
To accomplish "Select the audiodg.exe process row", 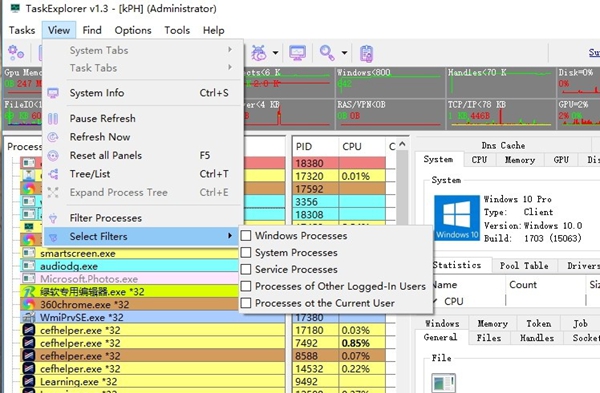I will pyautogui.click(x=130, y=266).
